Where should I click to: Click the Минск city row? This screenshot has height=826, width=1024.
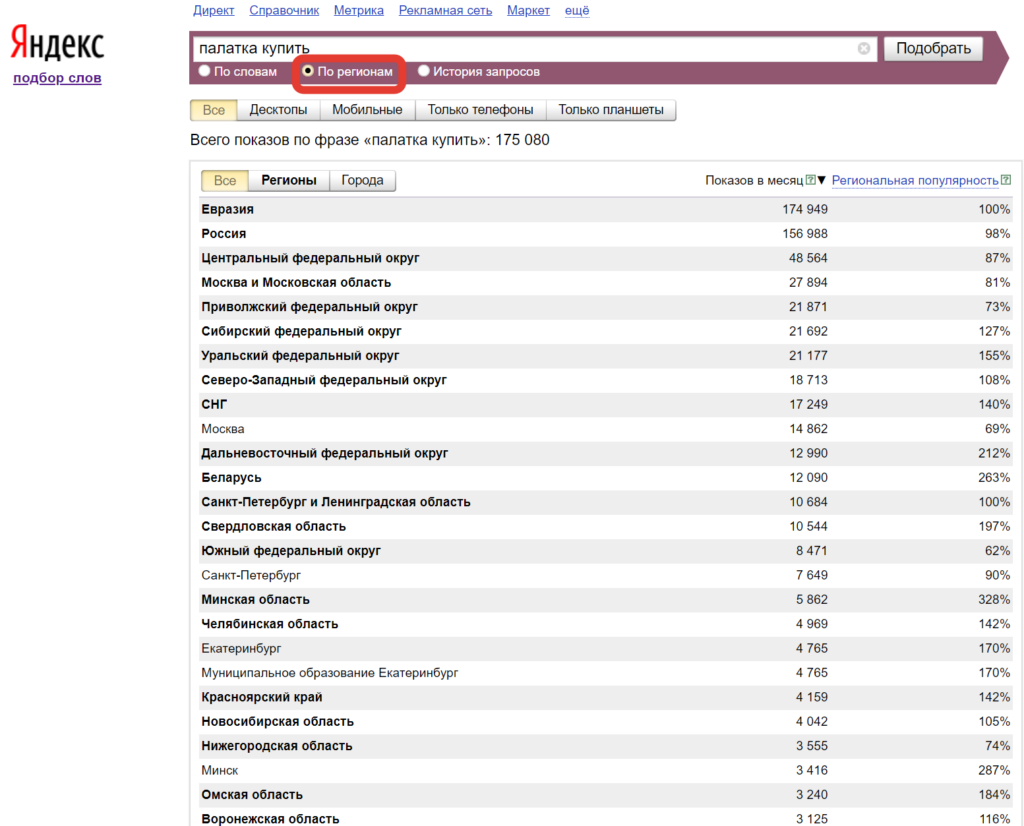[606, 770]
